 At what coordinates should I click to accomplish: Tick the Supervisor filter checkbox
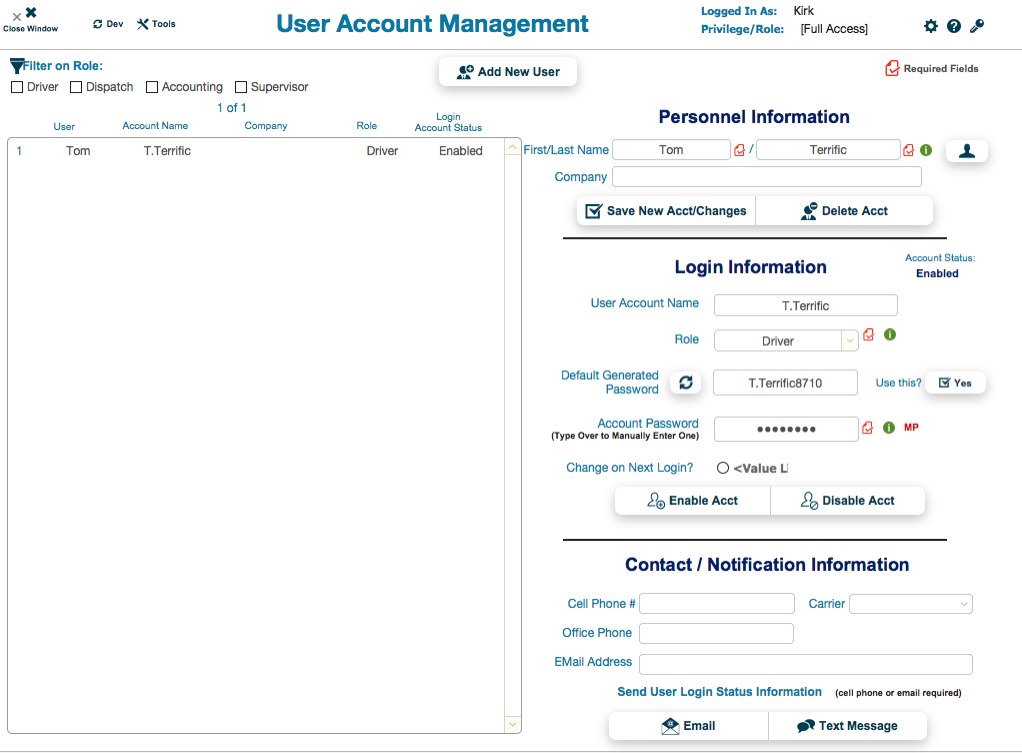(241, 88)
